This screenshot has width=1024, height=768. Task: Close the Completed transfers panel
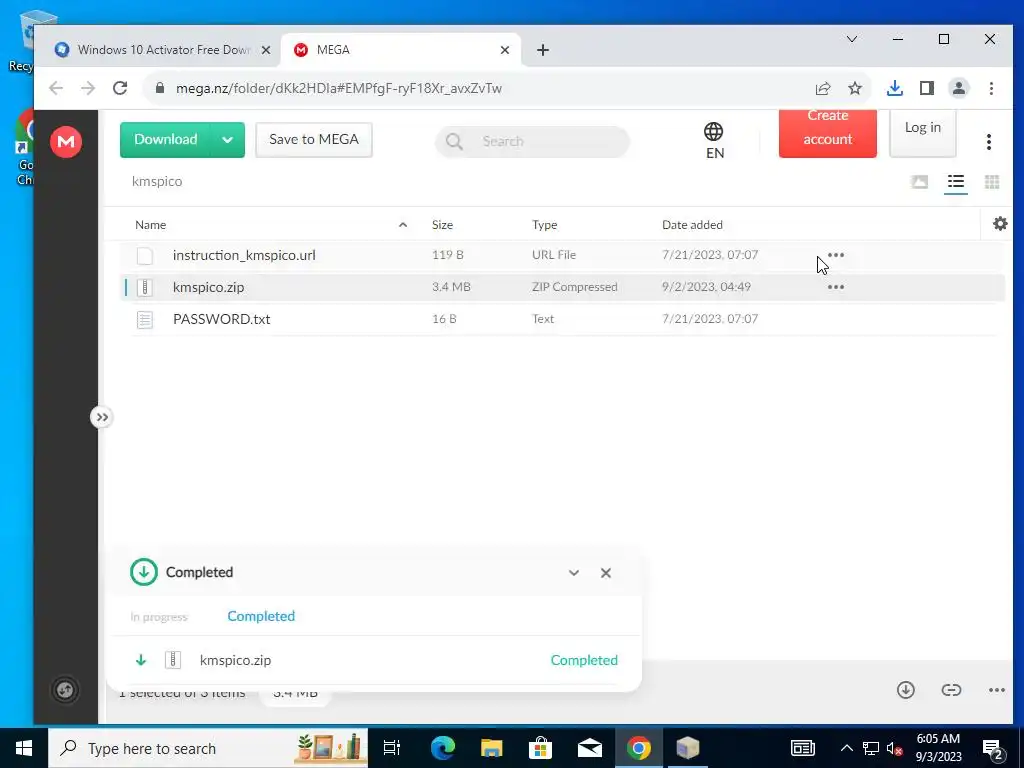pos(606,573)
